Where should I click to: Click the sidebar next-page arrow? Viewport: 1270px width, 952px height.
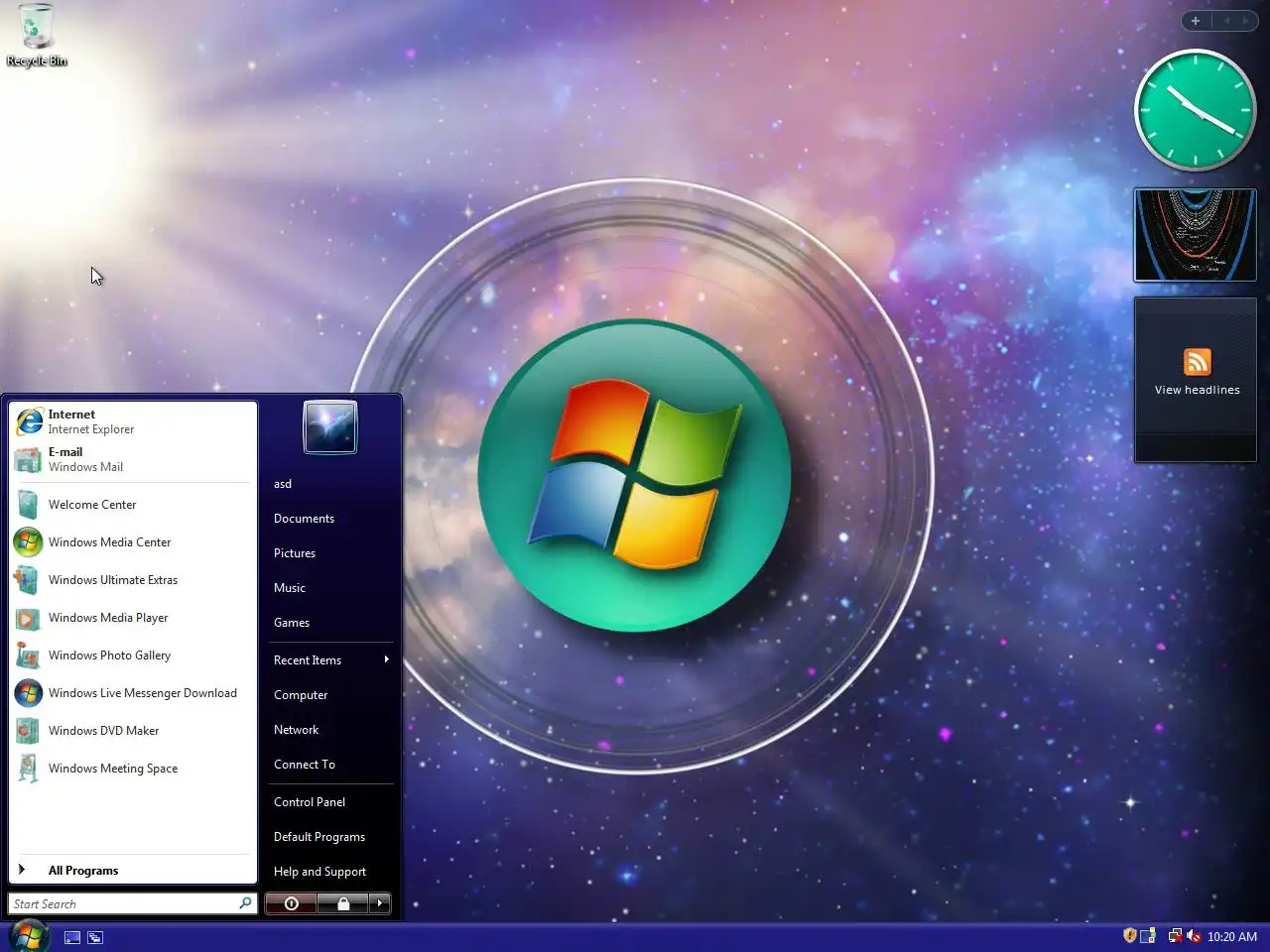[x=1245, y=21]
